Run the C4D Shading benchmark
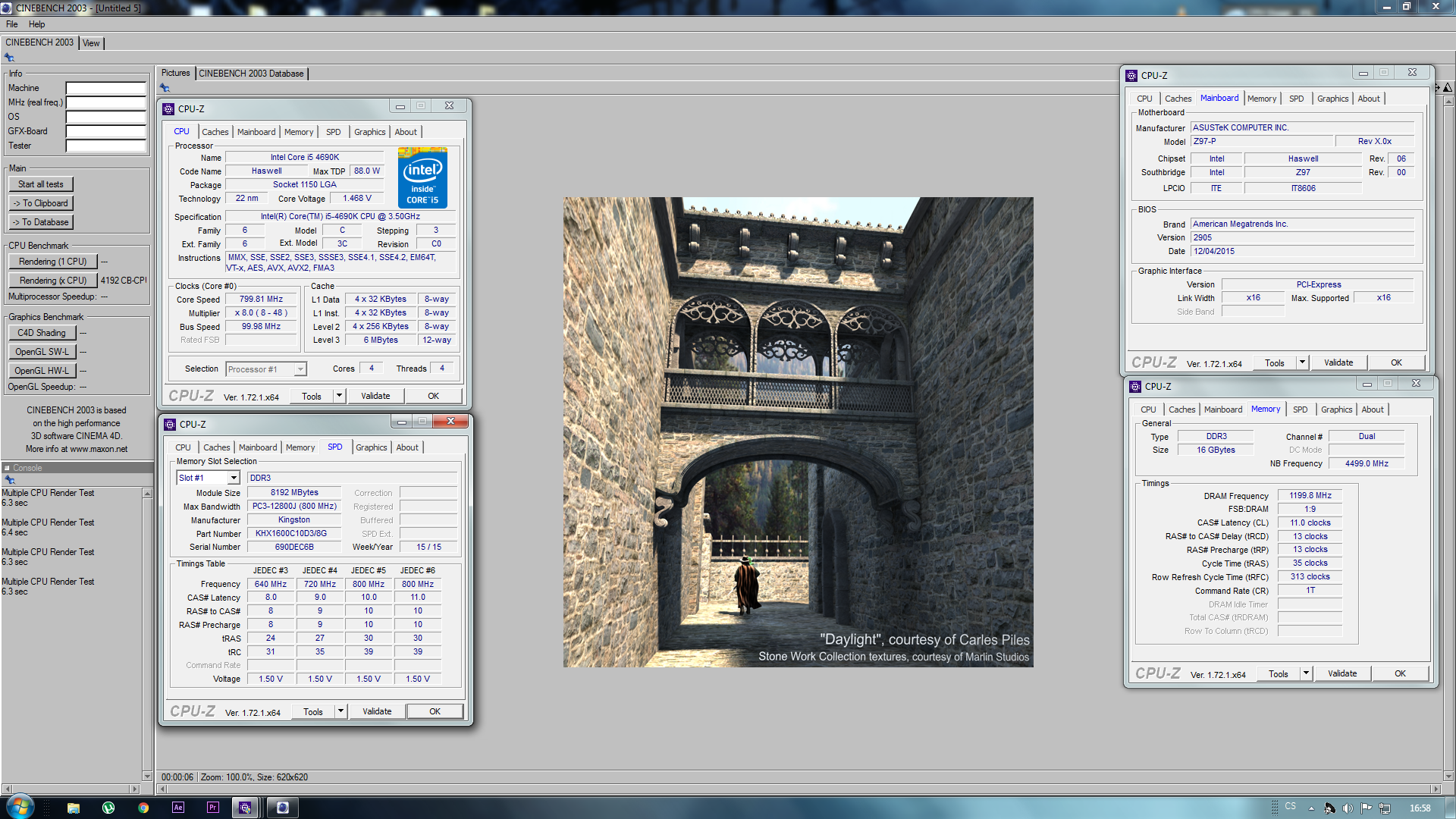This screenshot has height=819, width=1456. (42, 333)
